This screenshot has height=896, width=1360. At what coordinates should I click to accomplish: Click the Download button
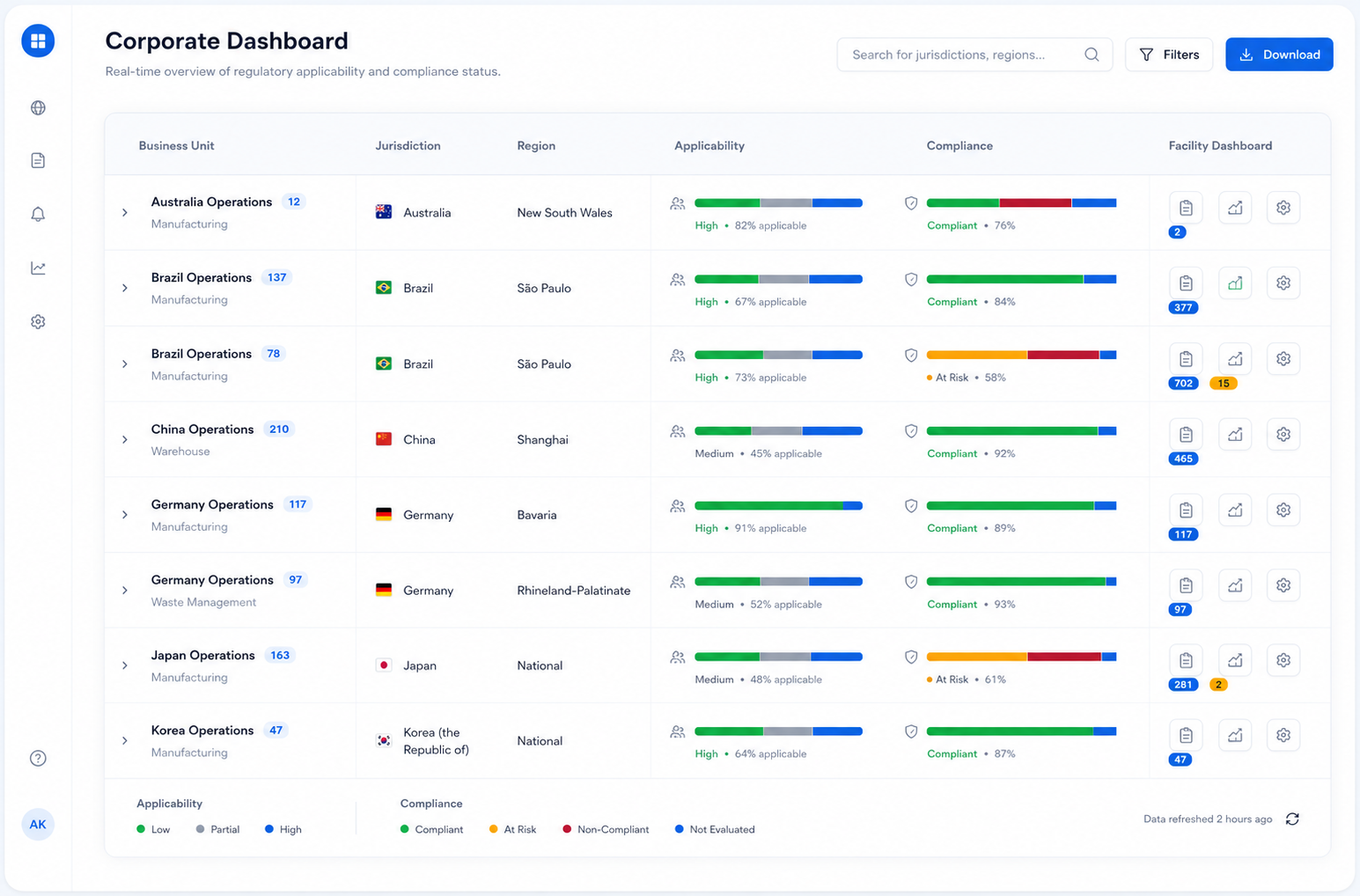click(x=1279, y=55)
